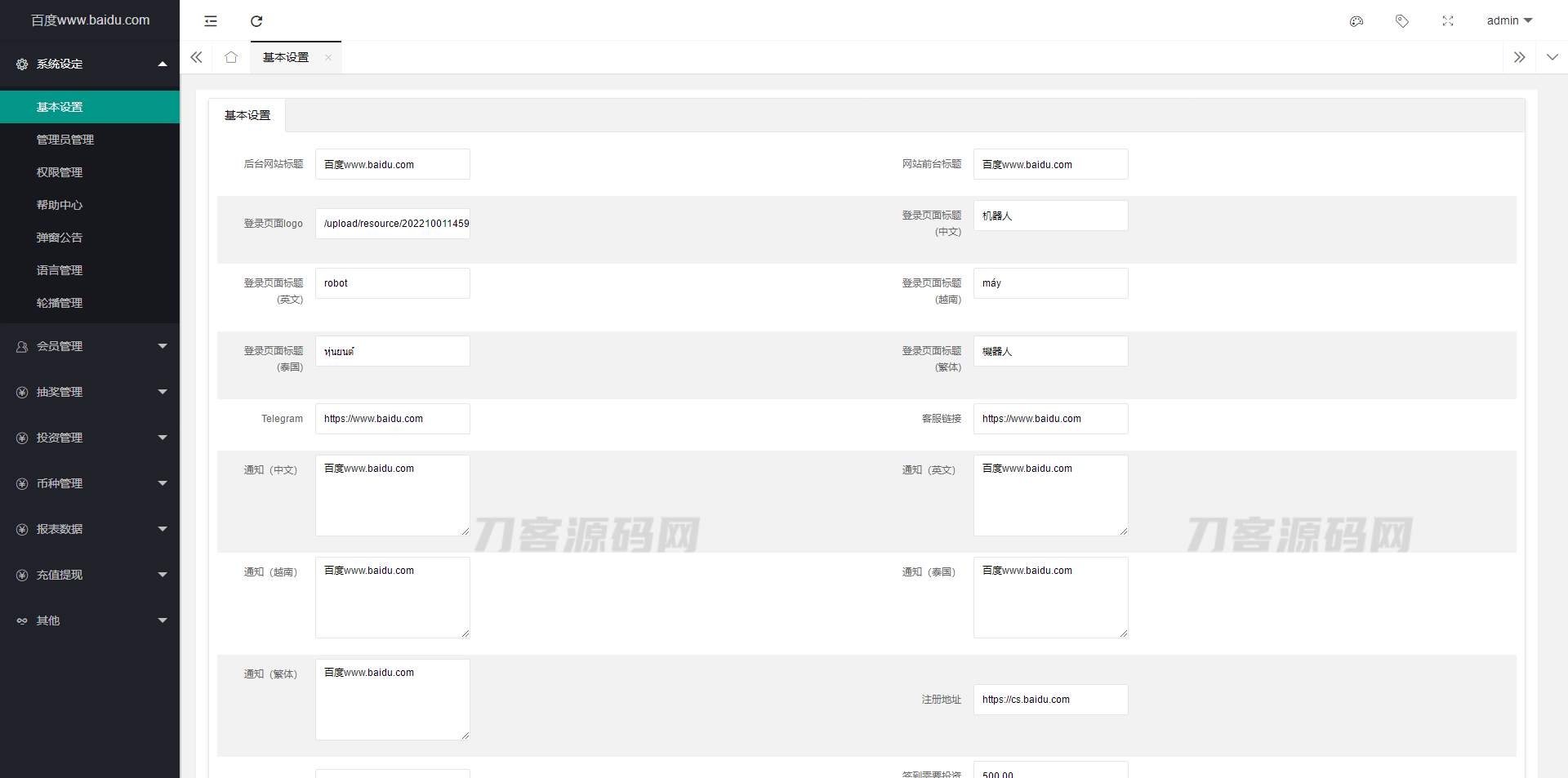
Task: Collapse the 系统设定 menu group
Action: (x=90, y=64)
